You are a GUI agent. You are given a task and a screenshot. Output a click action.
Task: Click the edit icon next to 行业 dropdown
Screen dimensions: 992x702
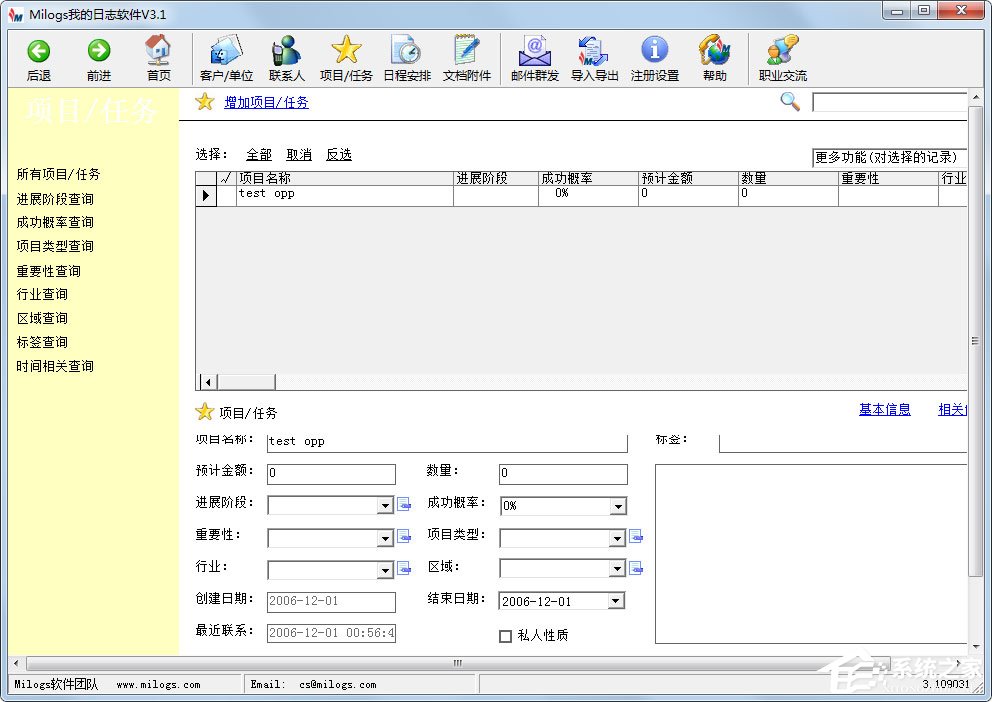(x=404, y=569)
